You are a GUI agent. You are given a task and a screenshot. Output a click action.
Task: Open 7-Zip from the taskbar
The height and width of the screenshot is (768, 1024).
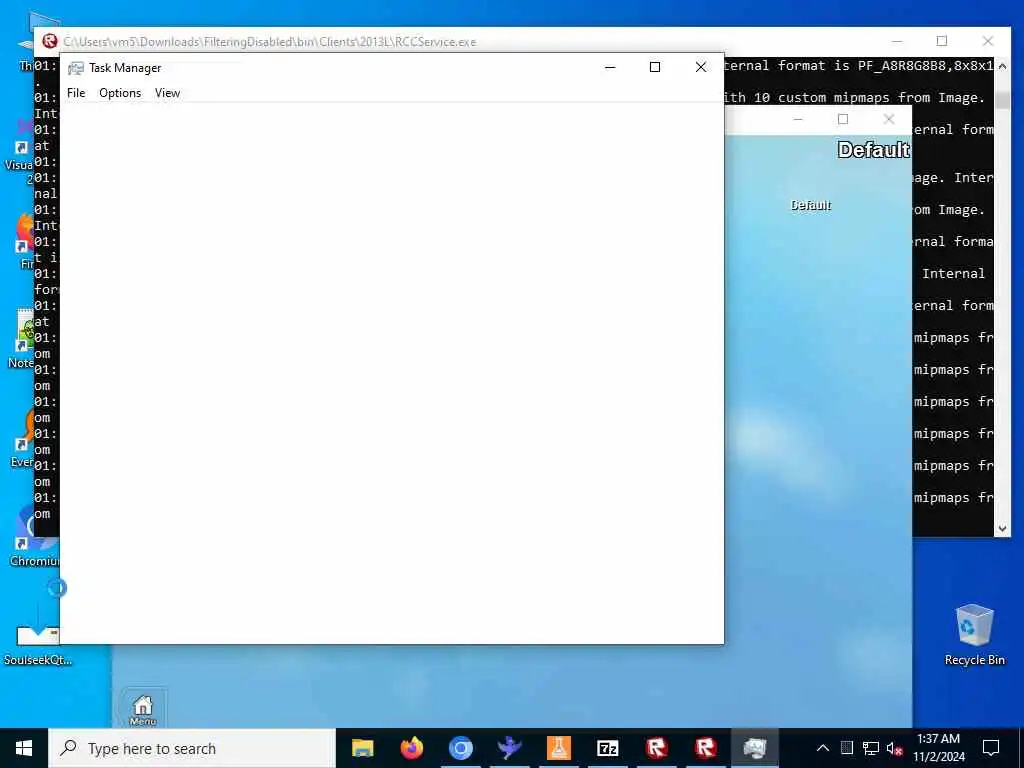click(607, 748)
